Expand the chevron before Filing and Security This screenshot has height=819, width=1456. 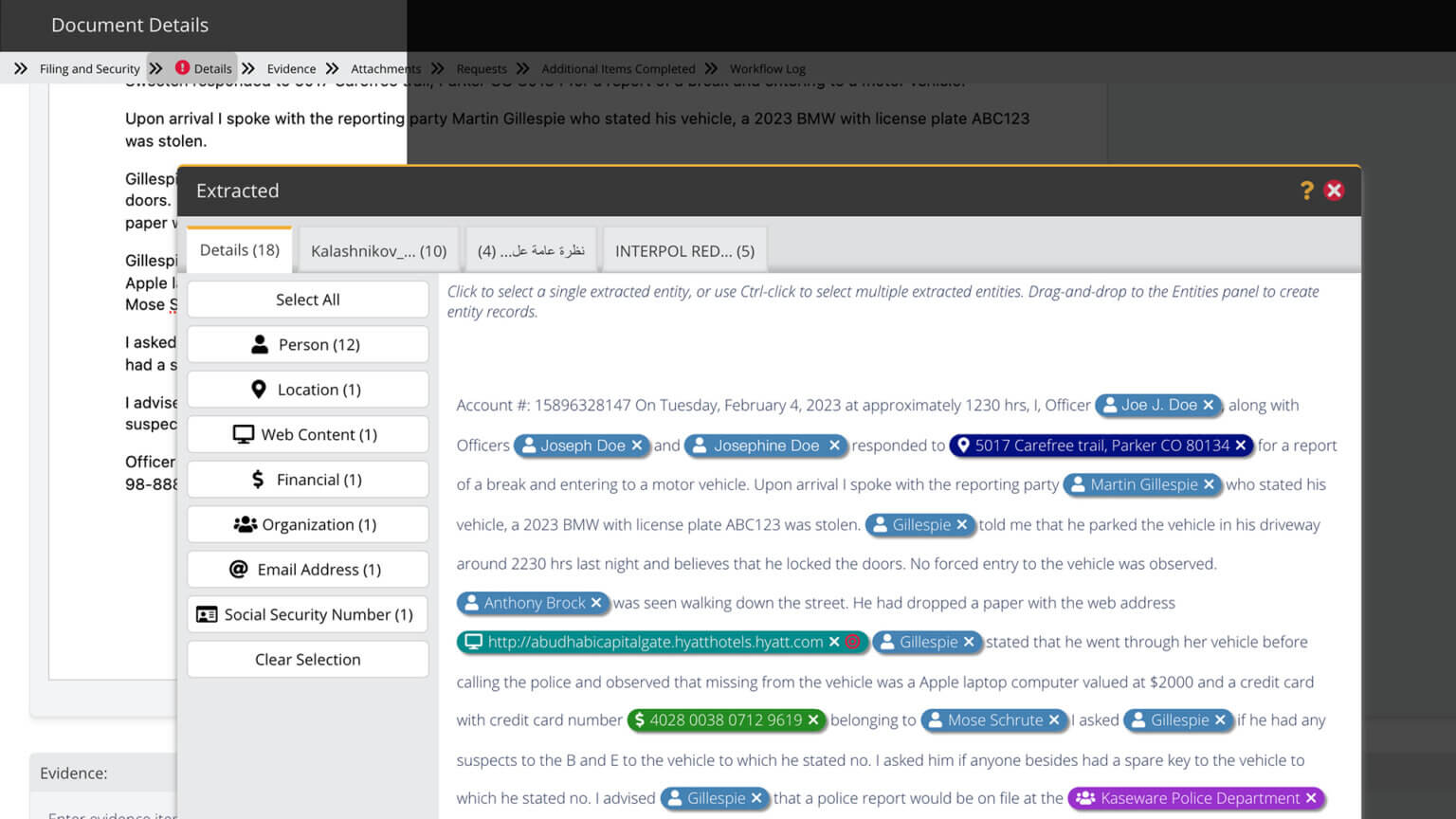[22, 68]
